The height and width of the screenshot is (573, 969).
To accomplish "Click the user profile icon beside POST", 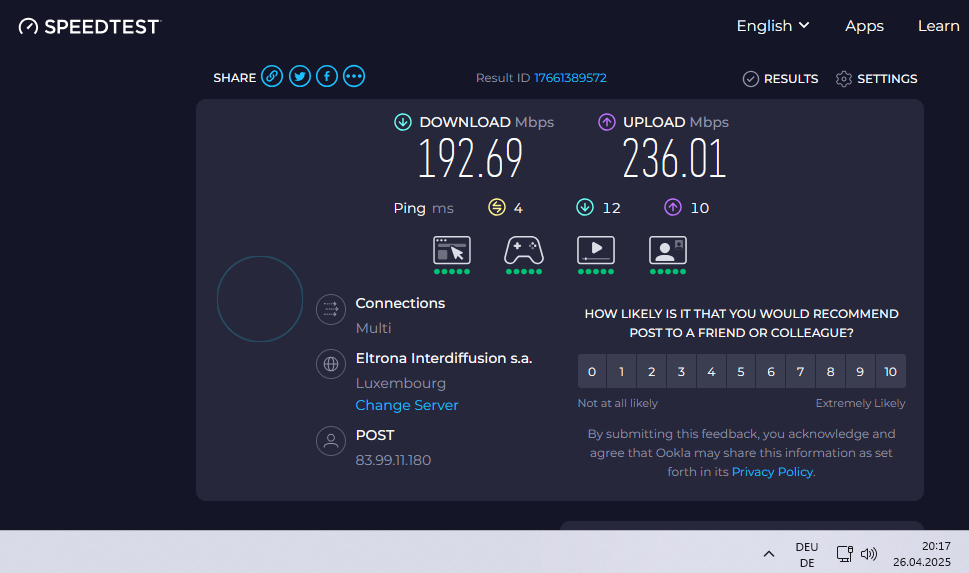I will [x=331, y=441].
